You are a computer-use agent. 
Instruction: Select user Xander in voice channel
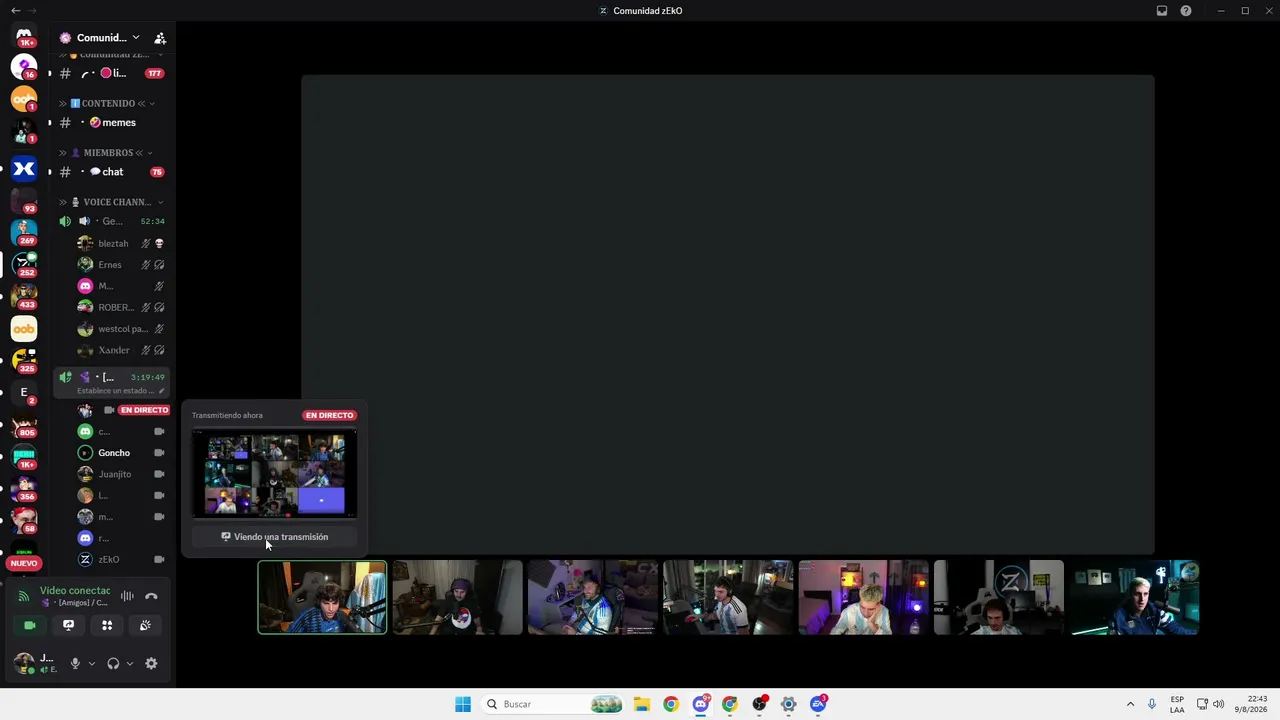121,351
